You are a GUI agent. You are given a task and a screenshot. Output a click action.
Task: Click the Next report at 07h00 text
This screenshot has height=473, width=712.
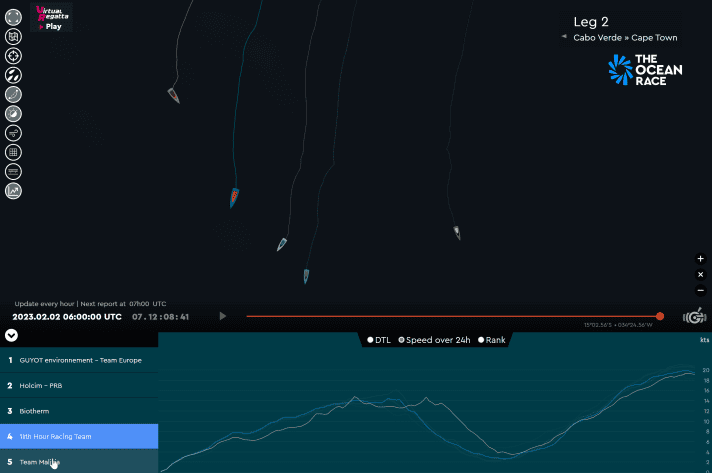tap(123, 304)
